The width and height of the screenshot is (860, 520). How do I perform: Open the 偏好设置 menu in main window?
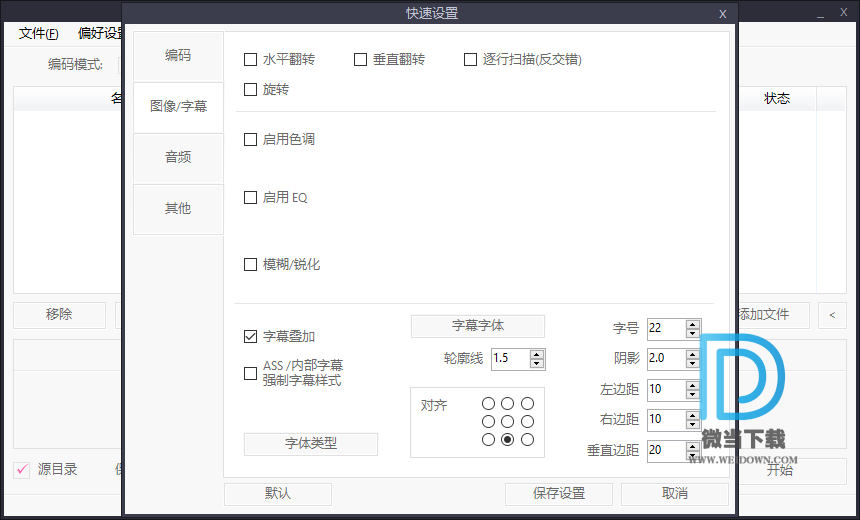100,34
